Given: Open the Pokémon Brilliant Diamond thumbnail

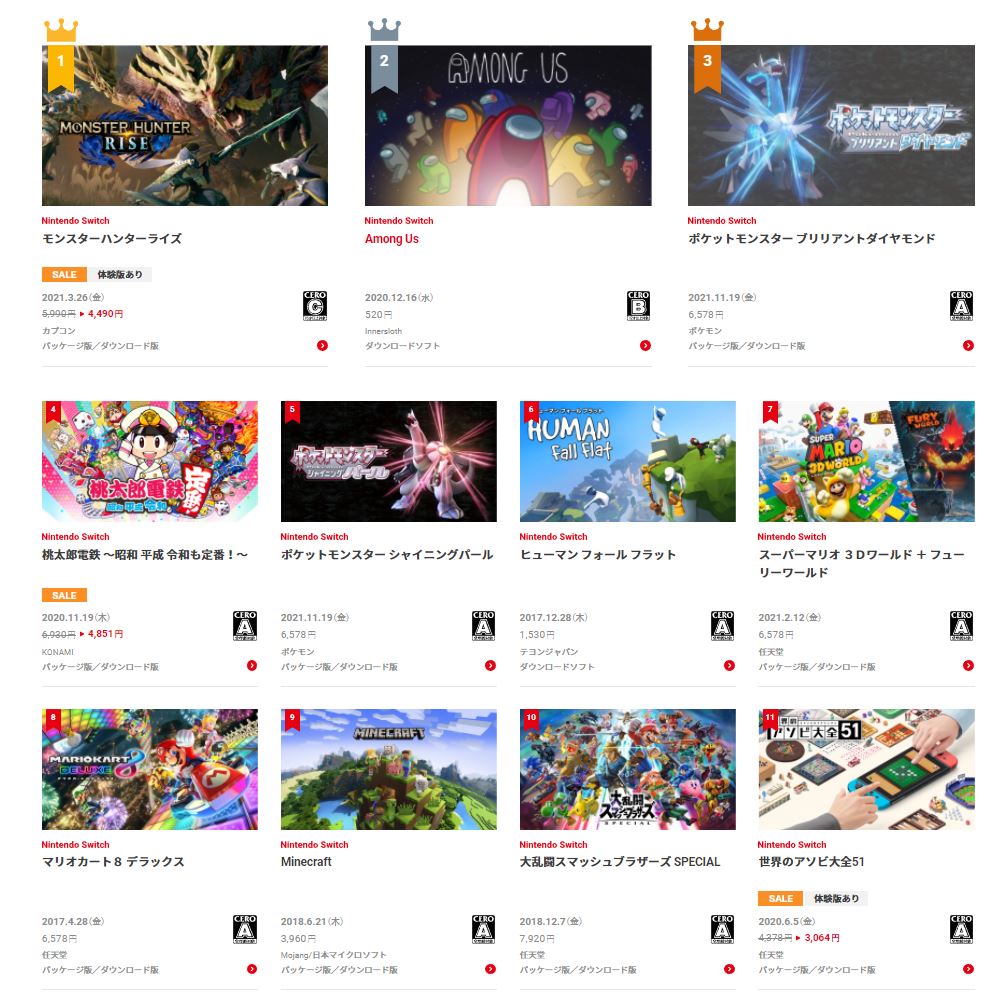Looking at the screenshot, I should pos(831,125).
